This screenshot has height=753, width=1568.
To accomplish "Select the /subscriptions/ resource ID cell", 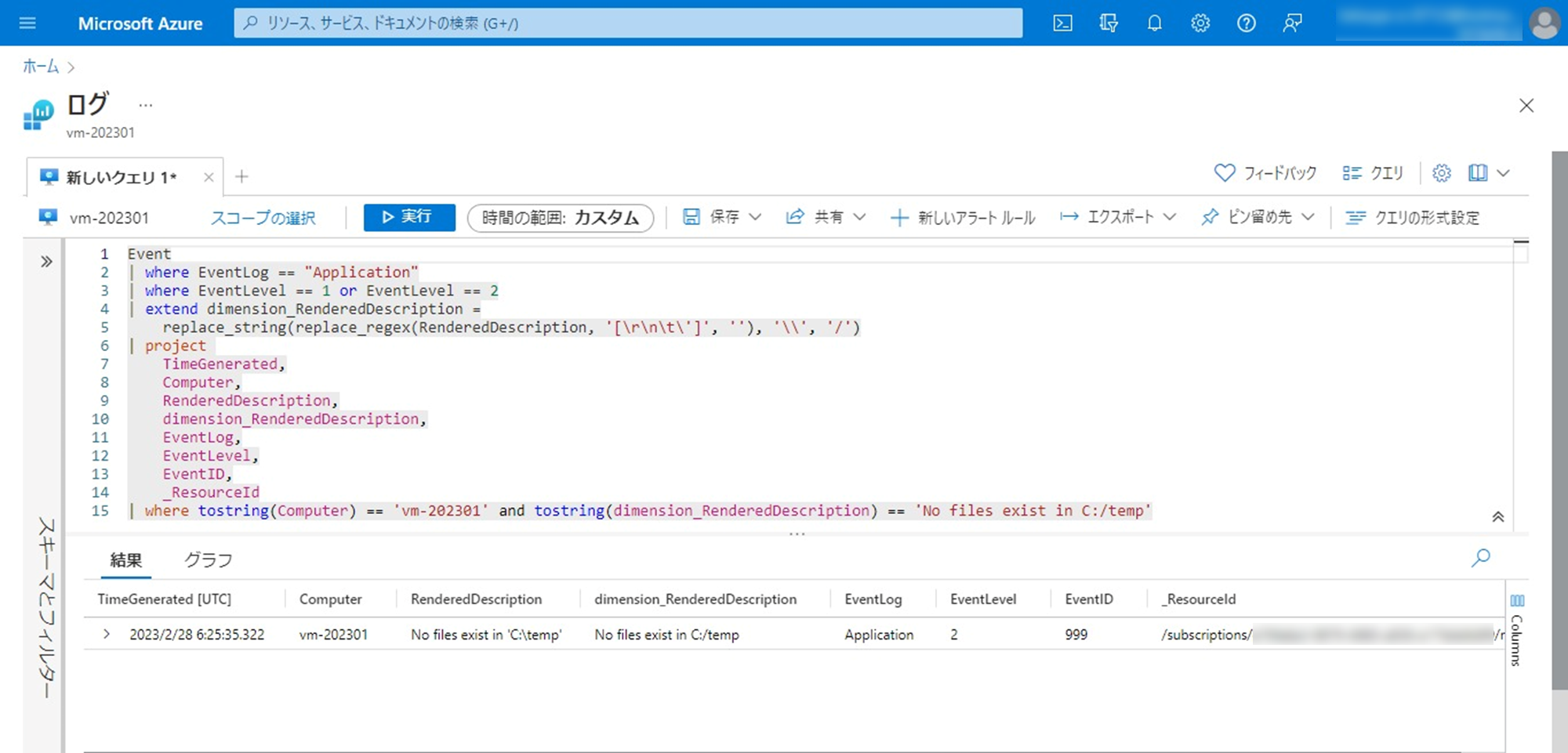I will point(1332,635).
